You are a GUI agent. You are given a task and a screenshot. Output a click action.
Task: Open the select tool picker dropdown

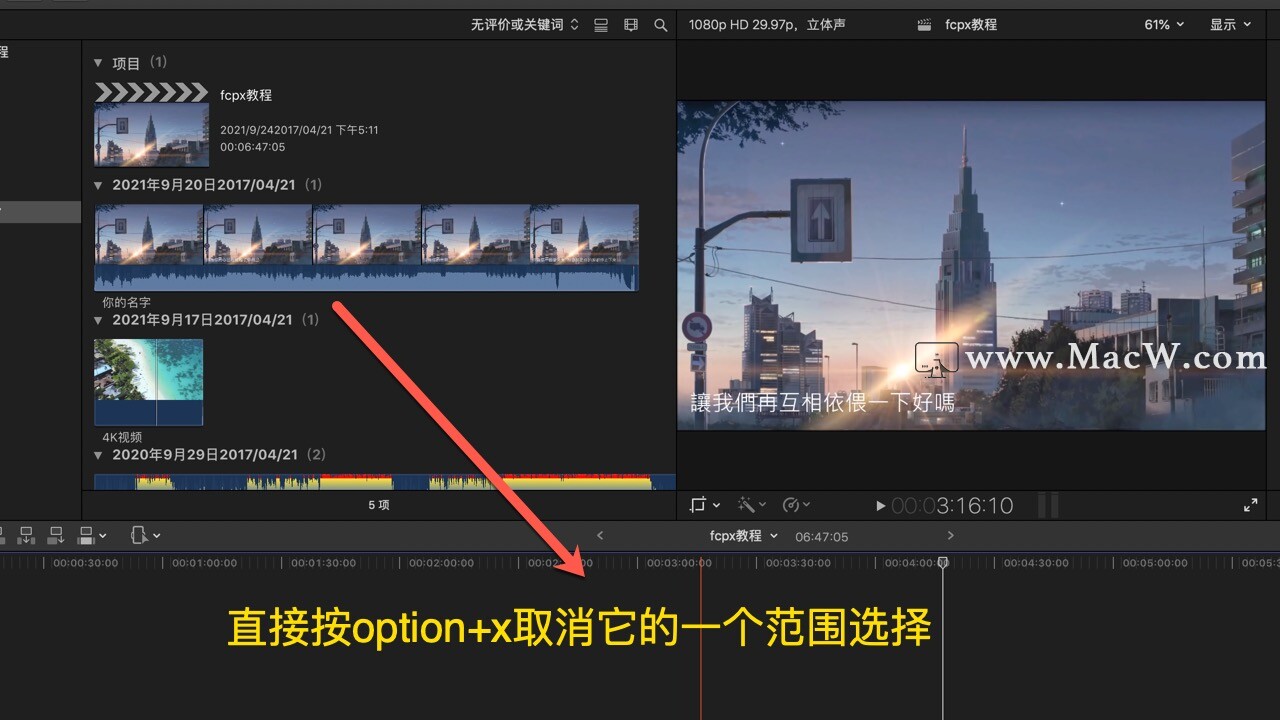[145, 535]
